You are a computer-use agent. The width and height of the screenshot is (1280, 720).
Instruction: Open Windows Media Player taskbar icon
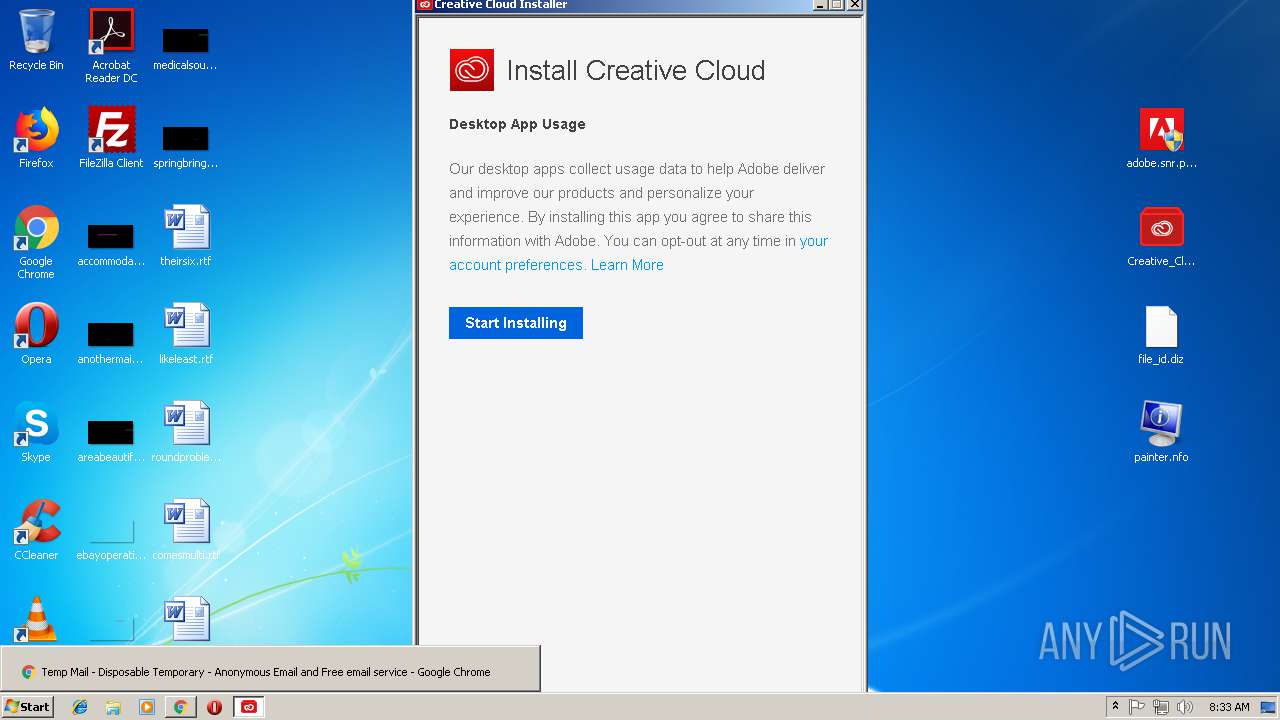pyautogui.click(x=147, y=707)
